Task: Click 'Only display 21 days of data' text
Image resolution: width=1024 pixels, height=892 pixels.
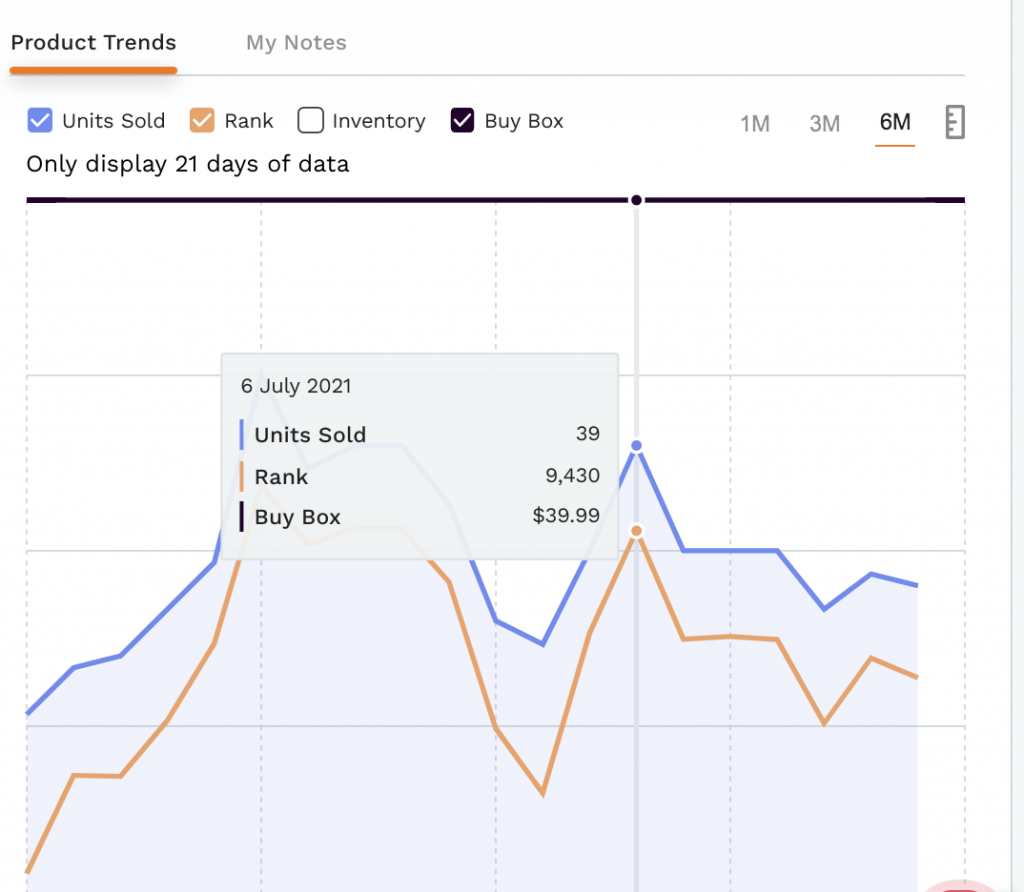Action: pos(188,164)
